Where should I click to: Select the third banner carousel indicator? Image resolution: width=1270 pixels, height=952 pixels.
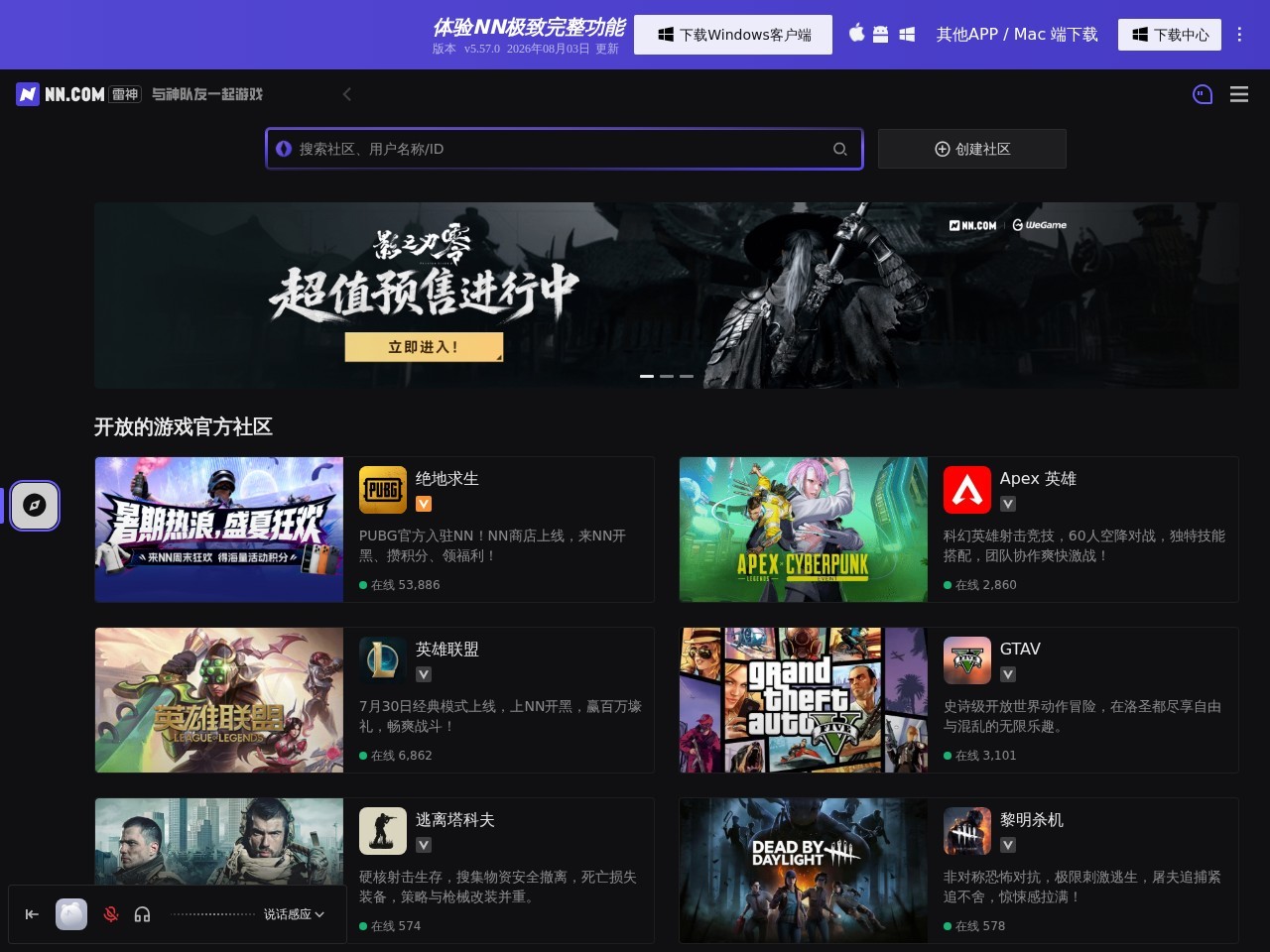(x=687, y=376)
